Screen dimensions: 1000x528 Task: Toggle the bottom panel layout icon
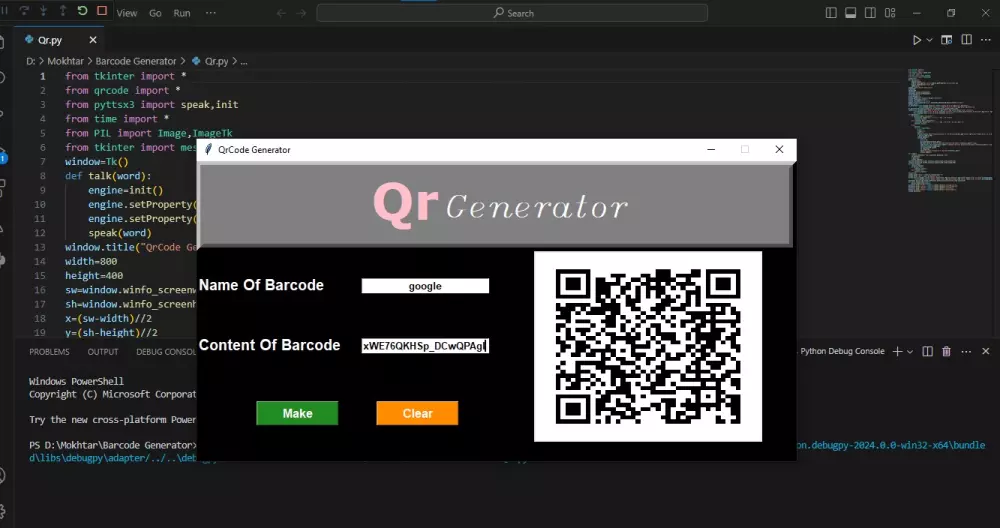pyautogui.click(x=850, y=13)
